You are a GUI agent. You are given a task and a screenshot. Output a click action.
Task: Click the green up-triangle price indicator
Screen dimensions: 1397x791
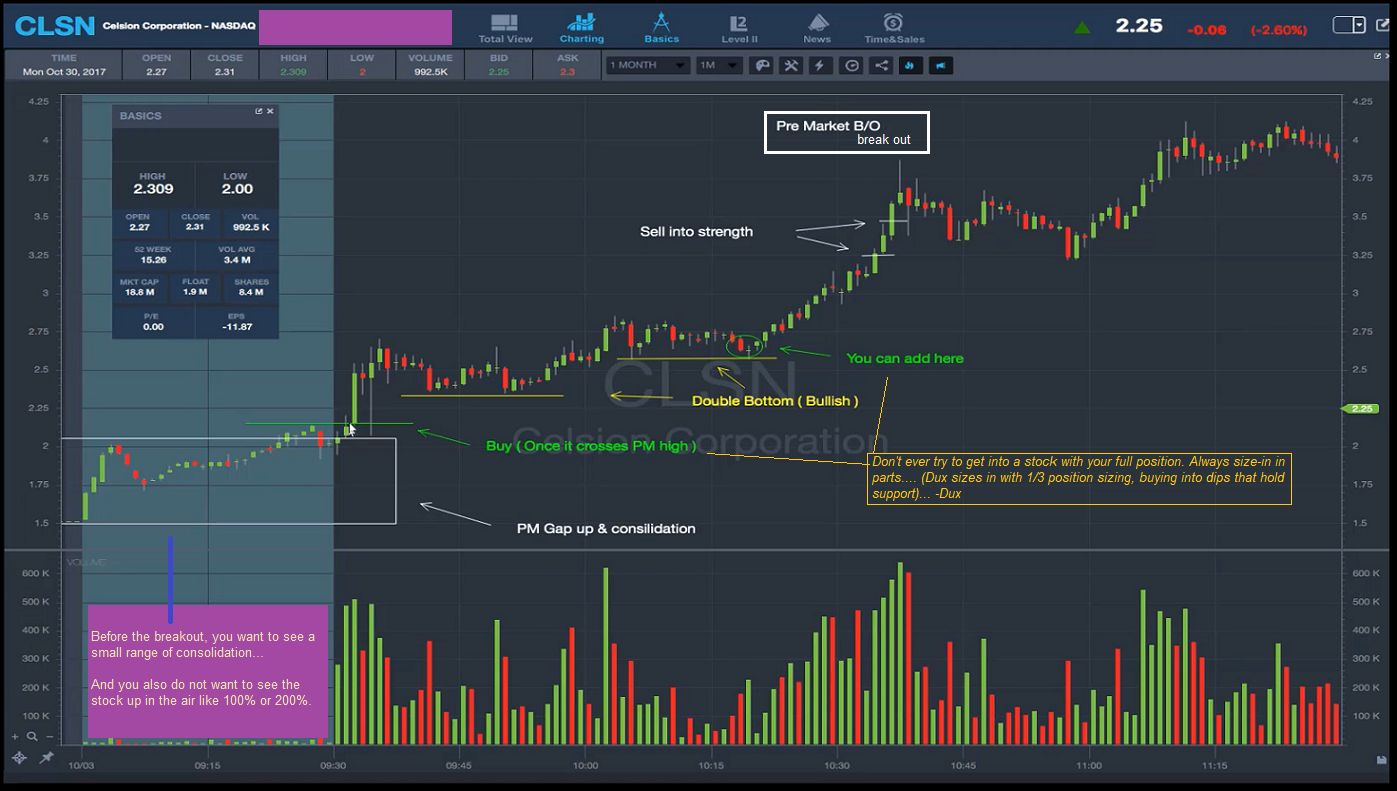click(x=1082, y=27)
